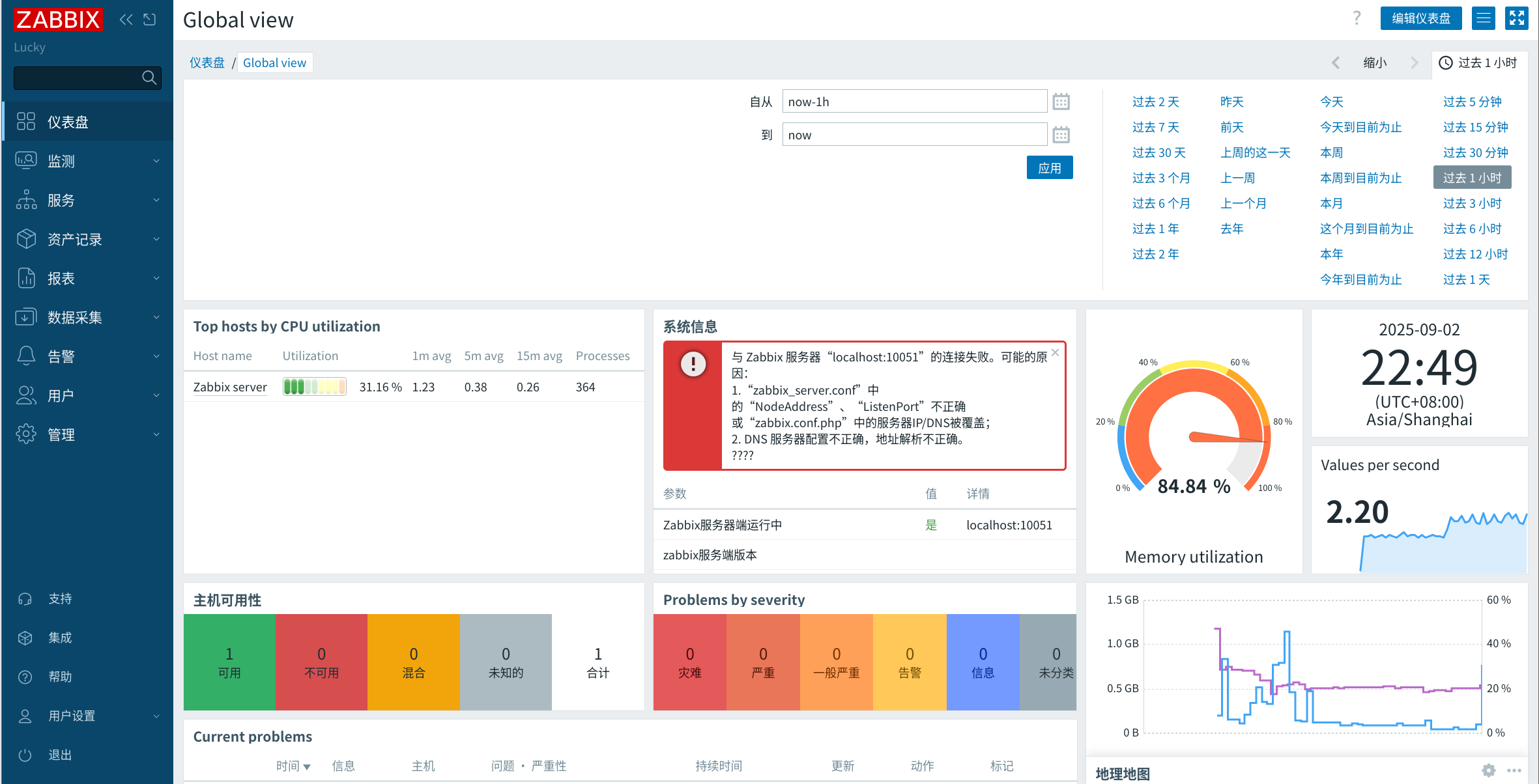Click the 退出 sign out power icon
The width and height of the screenshot is (1539, 784).
[25, 755]
